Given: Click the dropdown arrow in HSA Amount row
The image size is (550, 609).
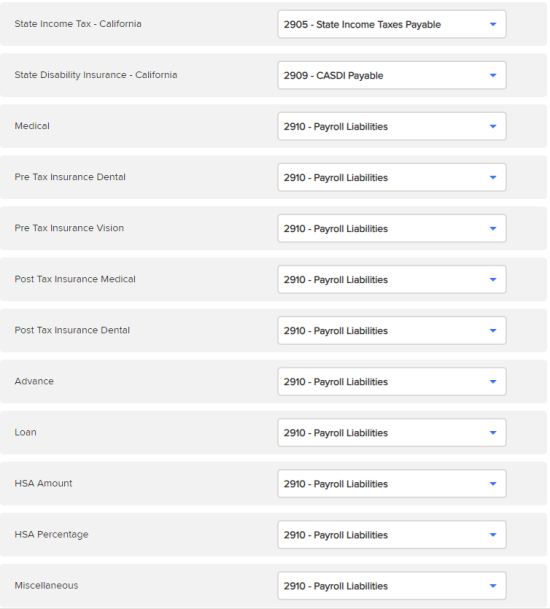Looking at the screenshot, I should 493,484.
